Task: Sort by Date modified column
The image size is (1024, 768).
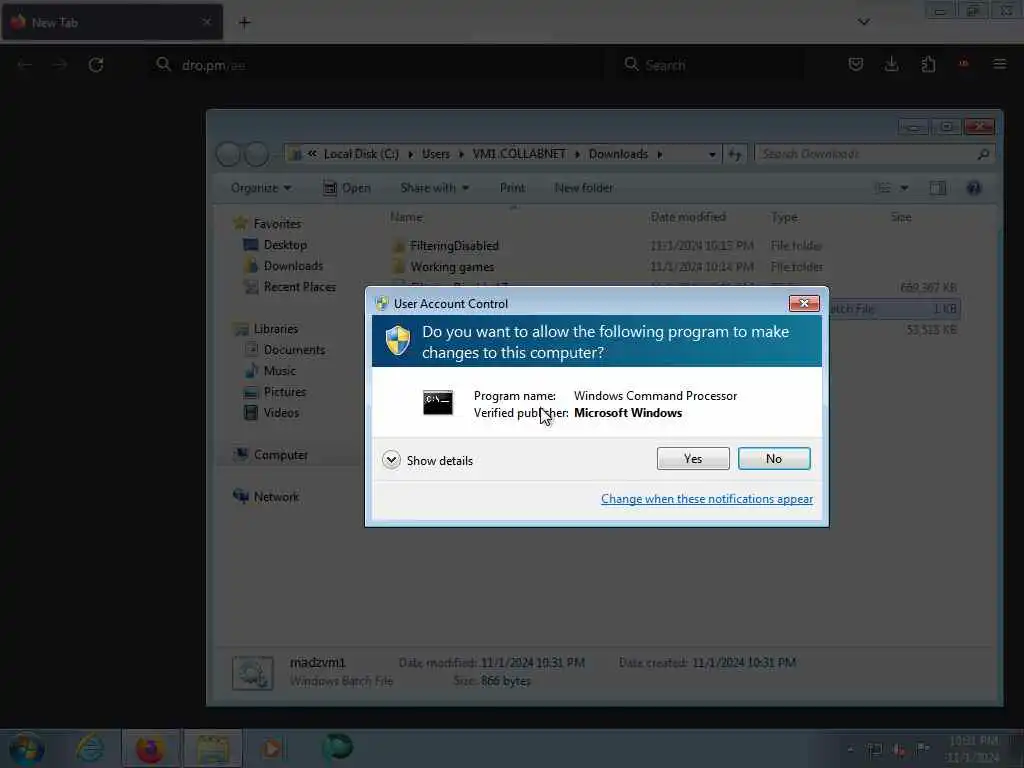Action: (x=688, y=217)
